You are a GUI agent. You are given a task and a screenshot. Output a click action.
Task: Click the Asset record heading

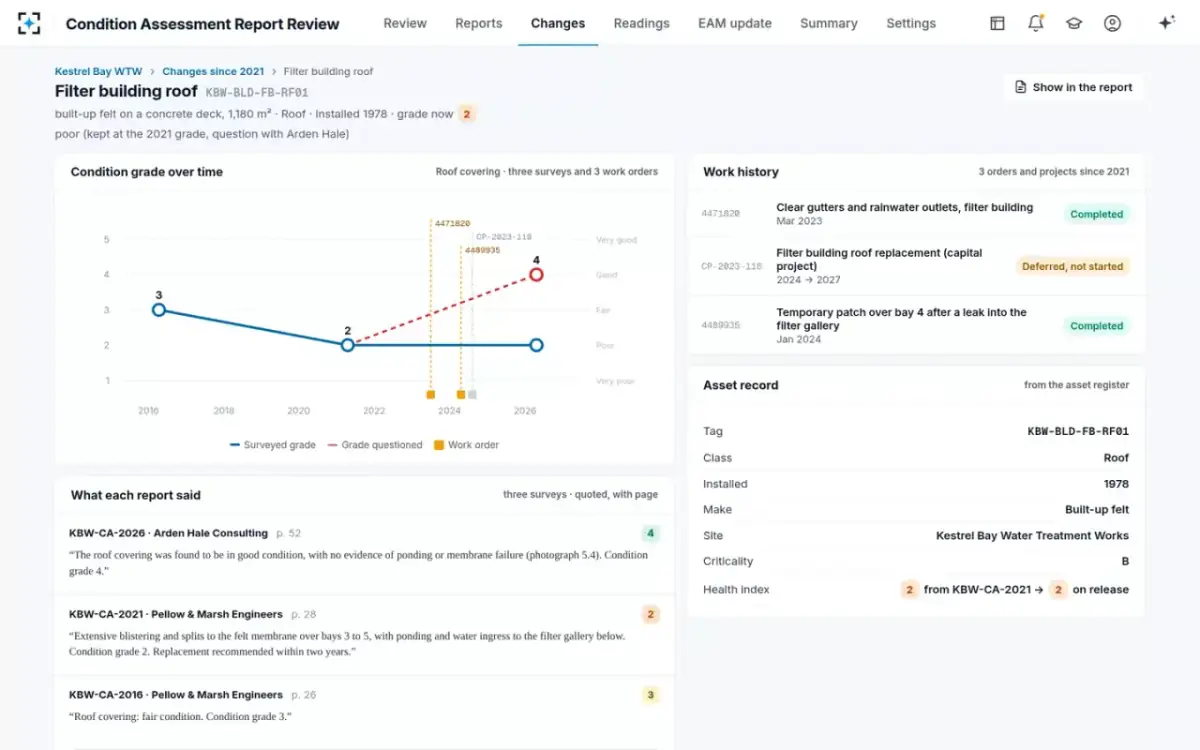click(741, 385)
